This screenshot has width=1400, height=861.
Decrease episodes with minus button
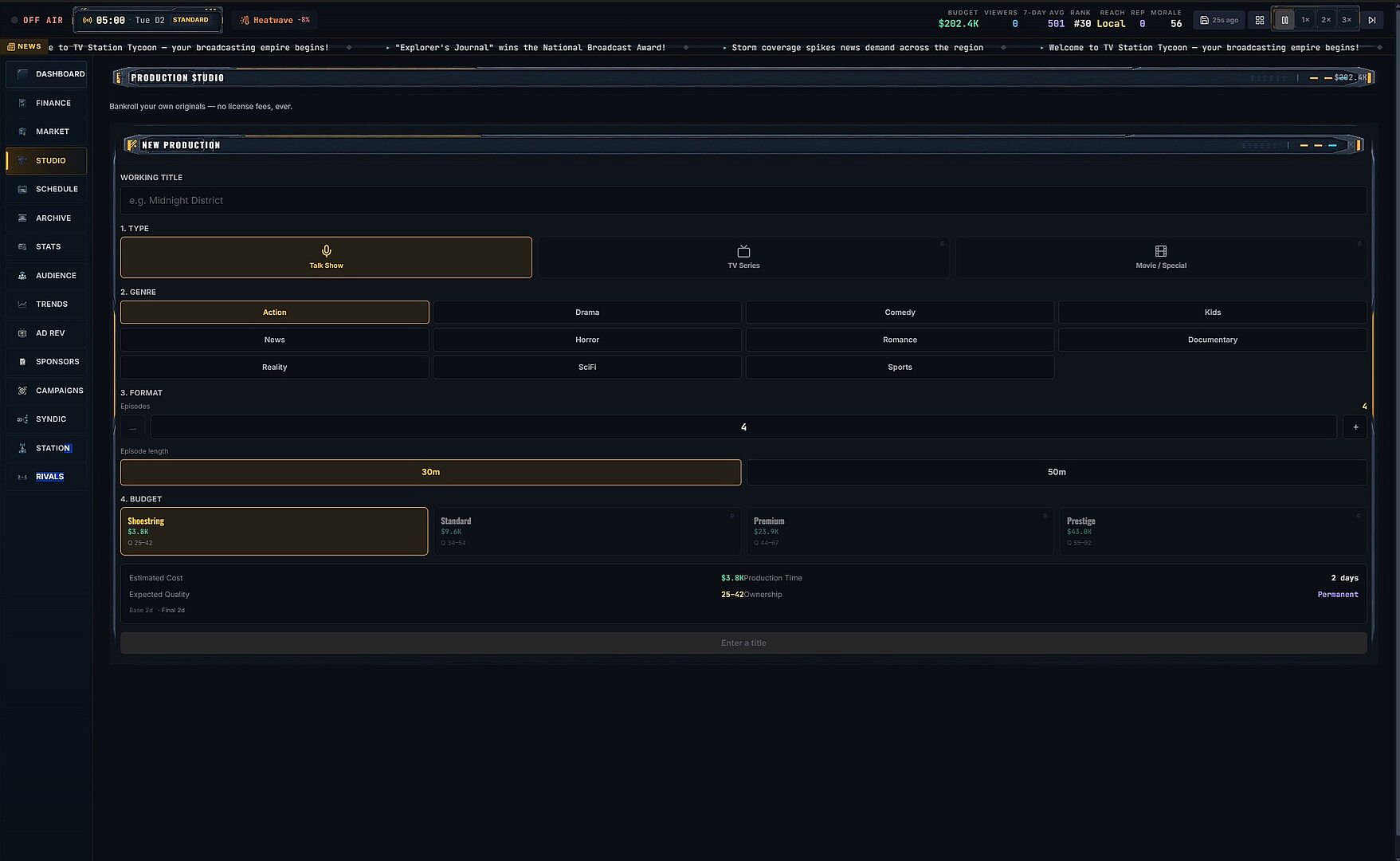pos(132,427)
